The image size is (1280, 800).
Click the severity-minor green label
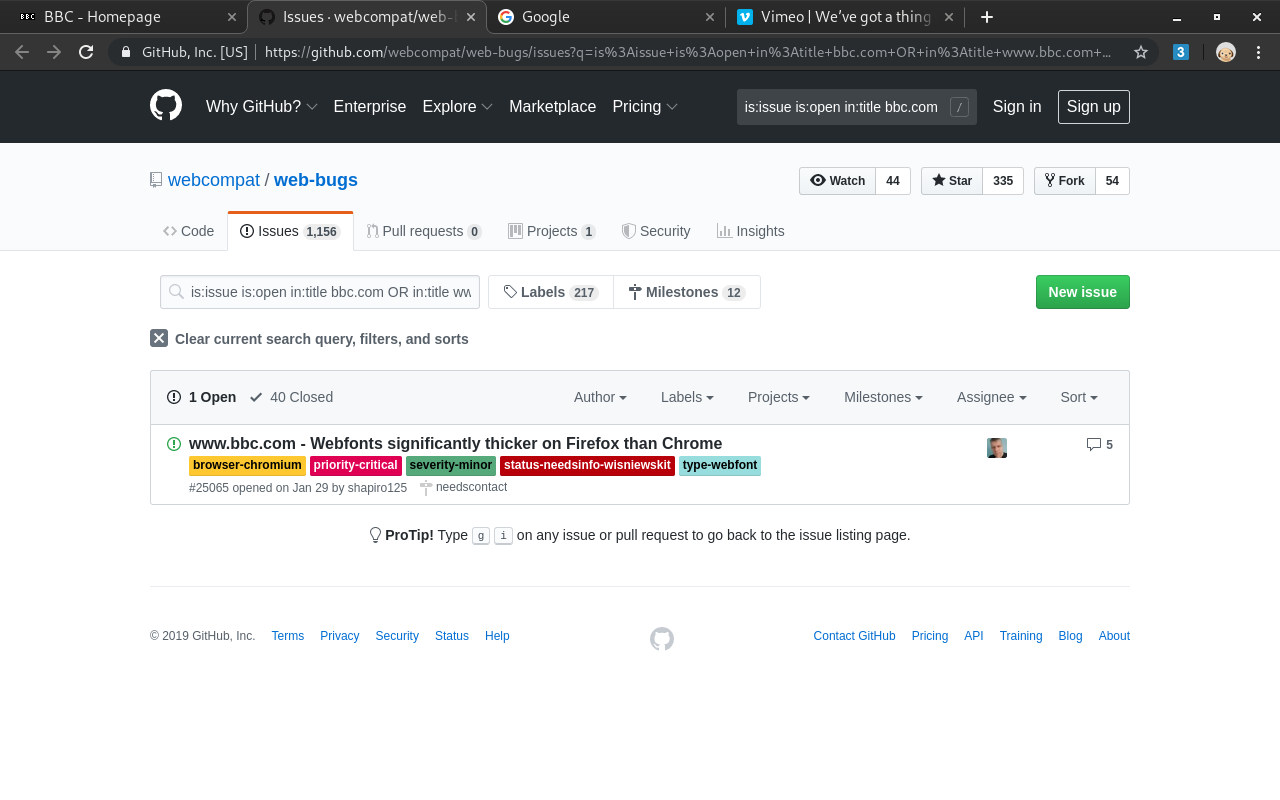tap(451, 465)
